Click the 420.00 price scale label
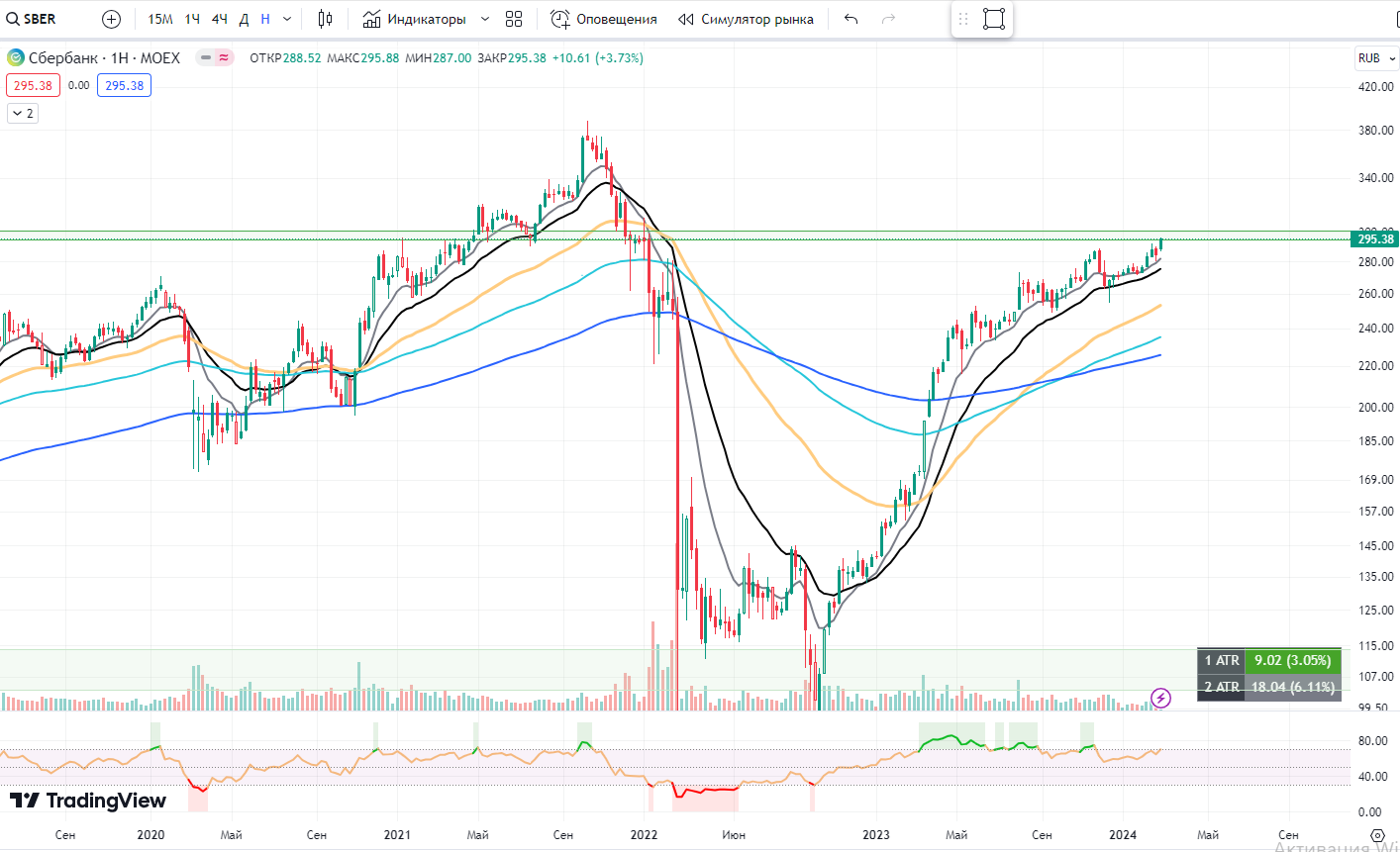 click(x=1375, y=87)
